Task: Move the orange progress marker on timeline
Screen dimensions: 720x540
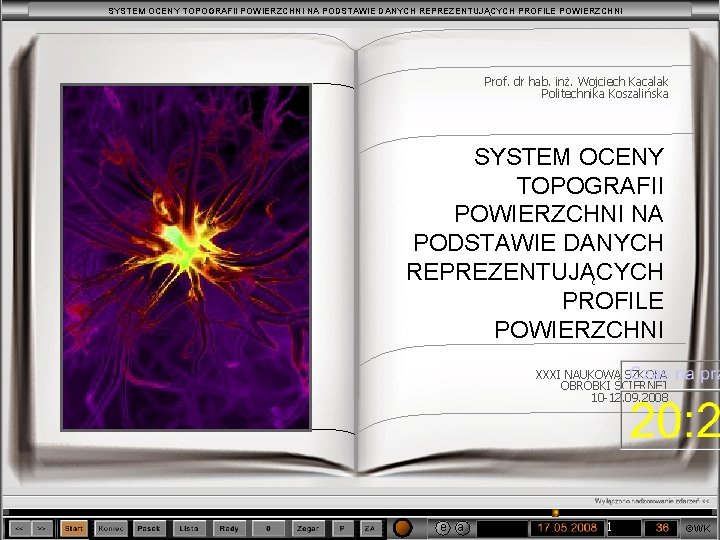Action: coord(555,512)
